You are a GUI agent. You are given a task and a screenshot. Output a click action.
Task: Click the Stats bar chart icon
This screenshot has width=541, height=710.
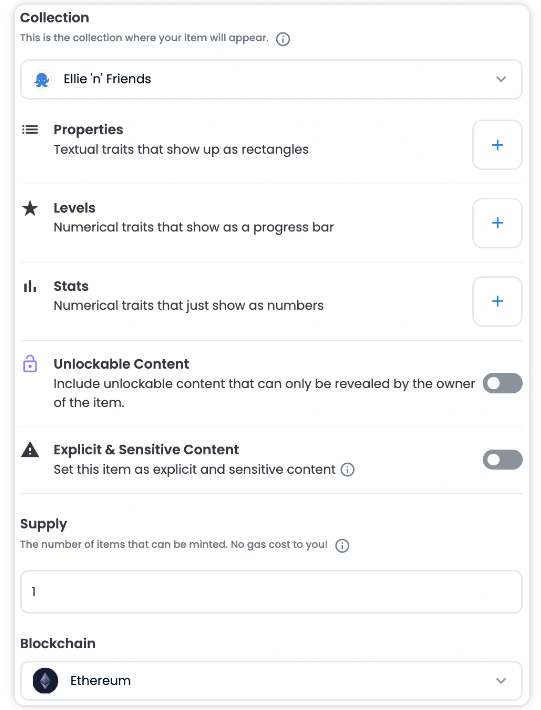tap(30, 286)
